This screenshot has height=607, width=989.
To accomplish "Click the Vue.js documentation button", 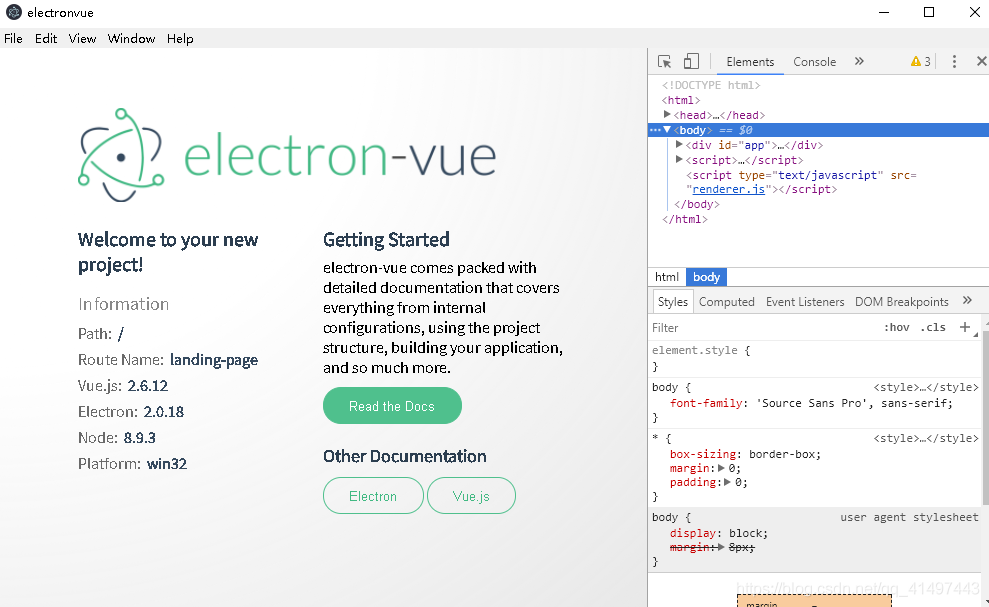I will click(x=471, y=496).
